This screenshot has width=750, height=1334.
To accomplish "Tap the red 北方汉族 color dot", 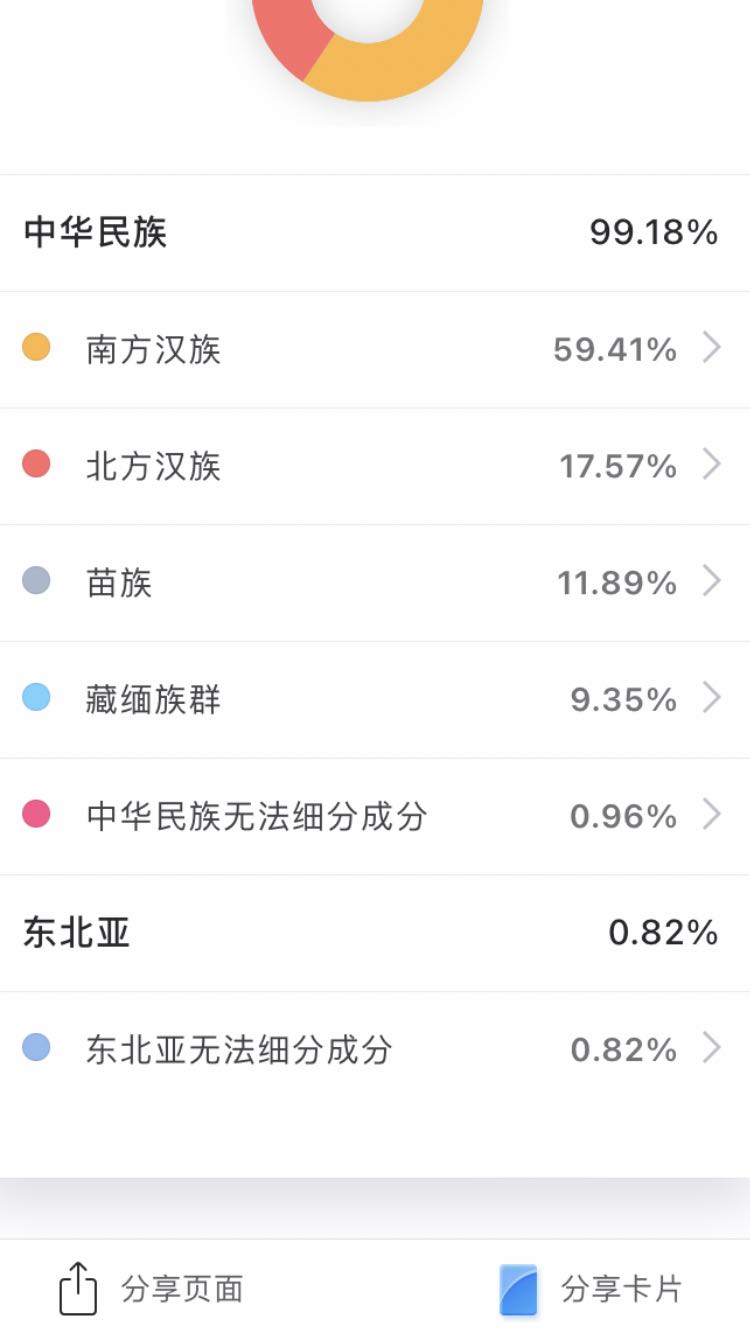I will [36, 464].
